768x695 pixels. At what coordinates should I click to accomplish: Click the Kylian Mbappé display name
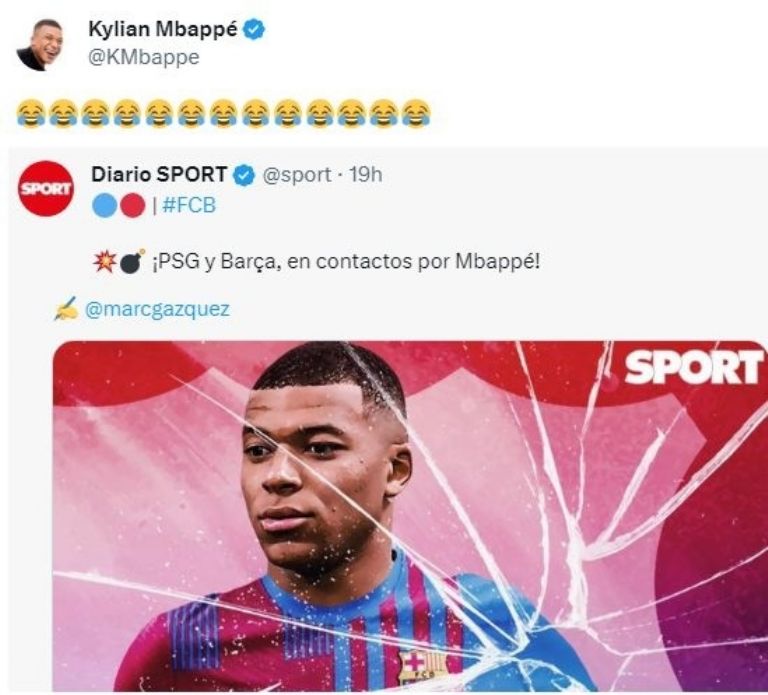coord(163,29)
